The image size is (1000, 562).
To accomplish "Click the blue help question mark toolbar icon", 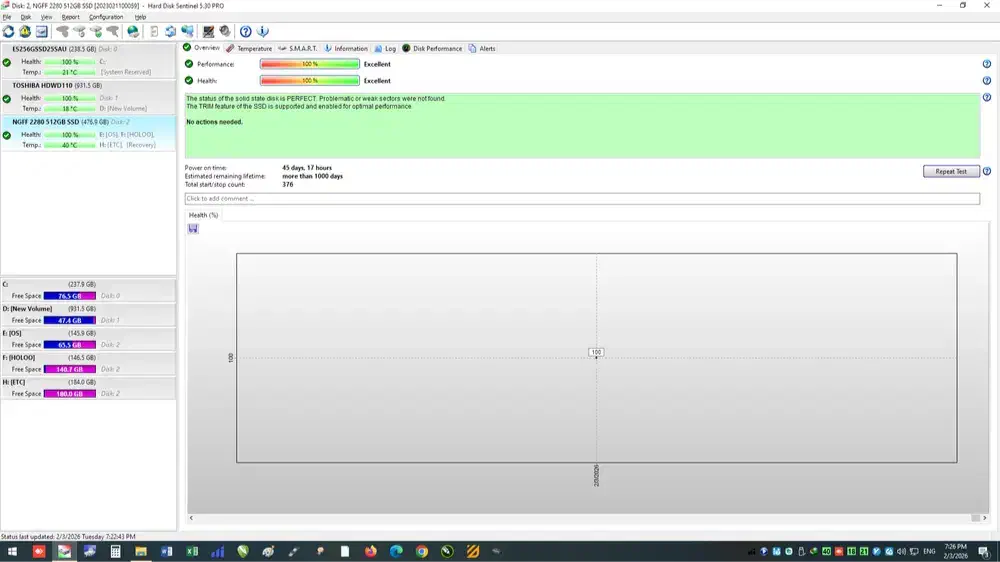I will 246,32.
